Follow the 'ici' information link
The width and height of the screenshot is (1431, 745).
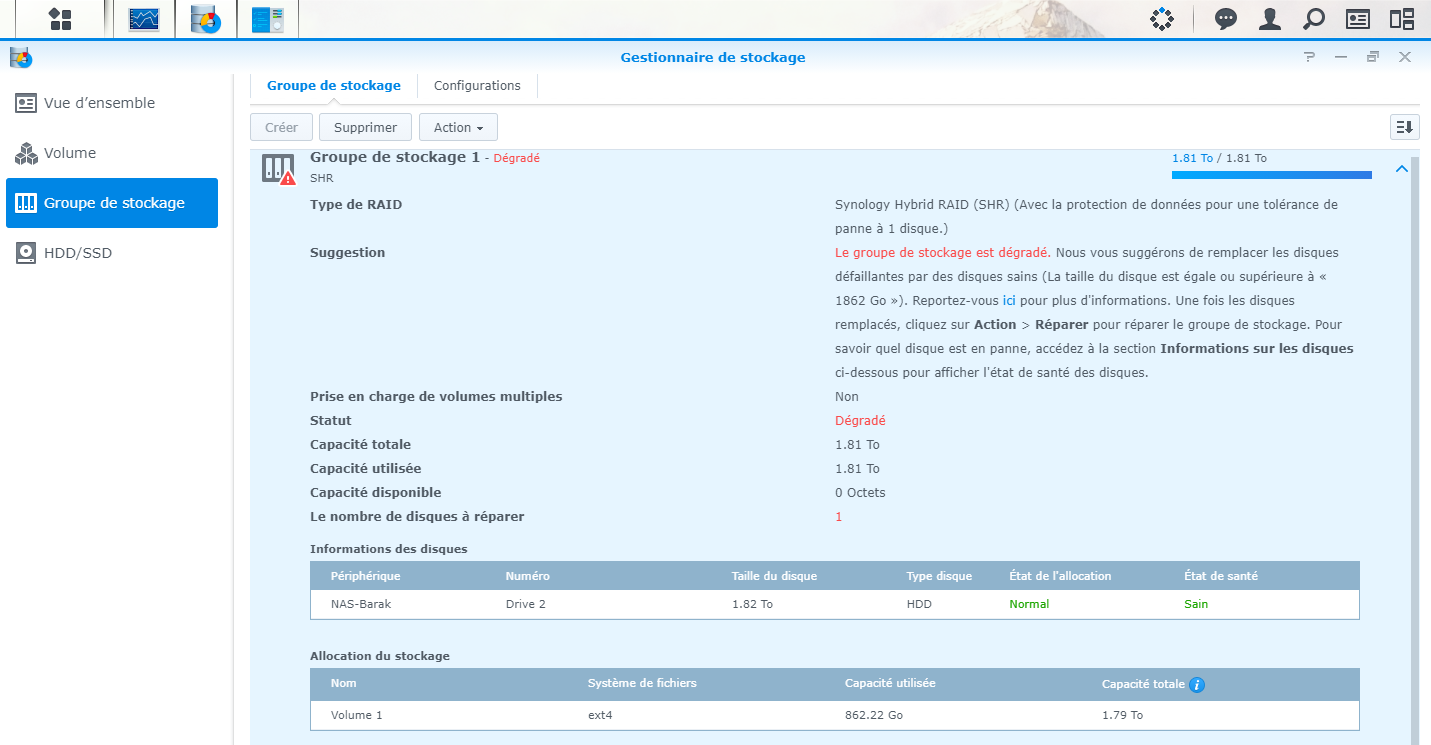point(1009,300)
